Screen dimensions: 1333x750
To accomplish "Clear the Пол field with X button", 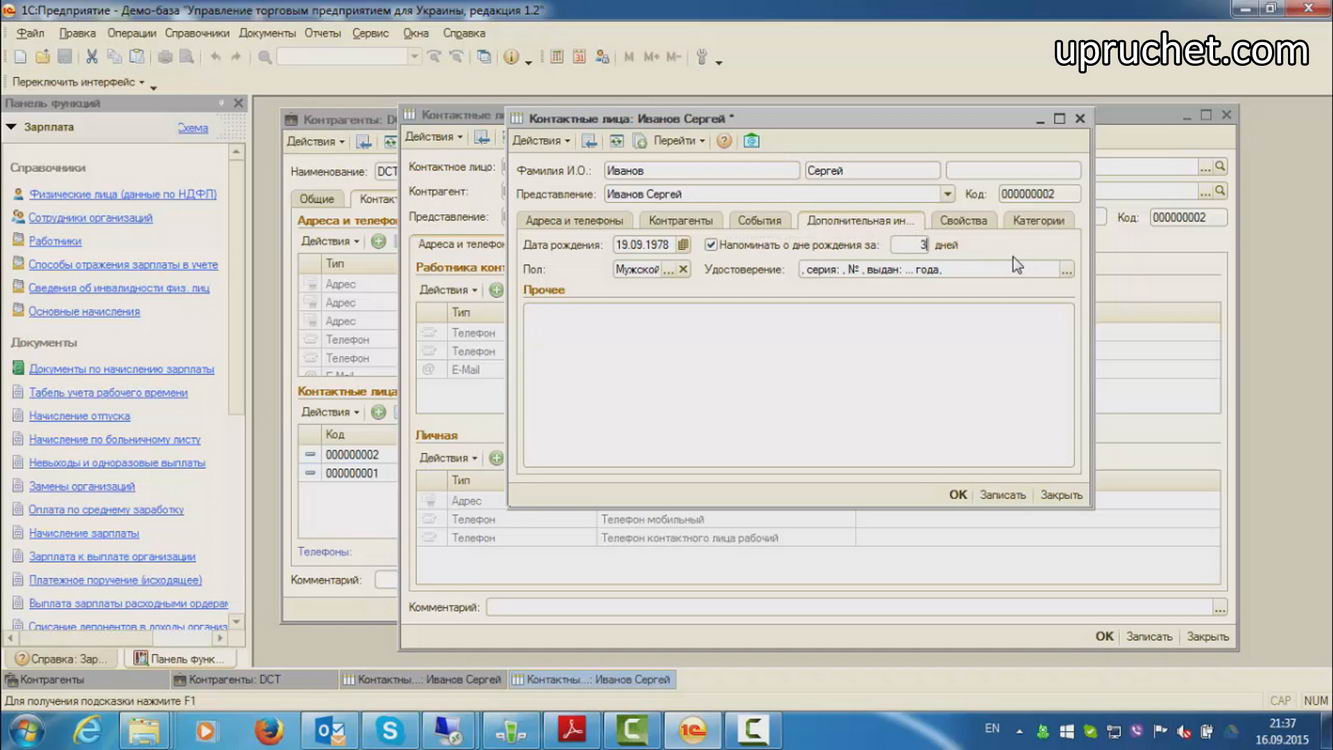I will pyautogui.click(x=683, y=269).
